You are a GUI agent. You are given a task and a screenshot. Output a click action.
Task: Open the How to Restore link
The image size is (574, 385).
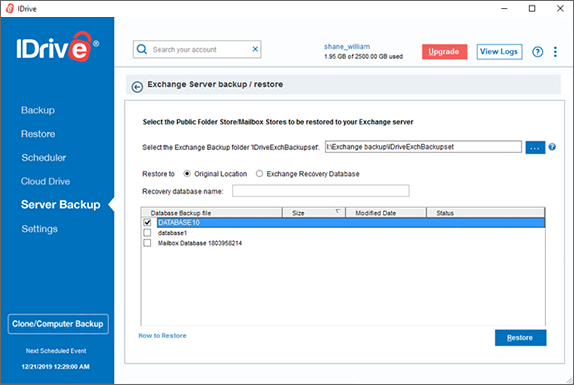163,336
